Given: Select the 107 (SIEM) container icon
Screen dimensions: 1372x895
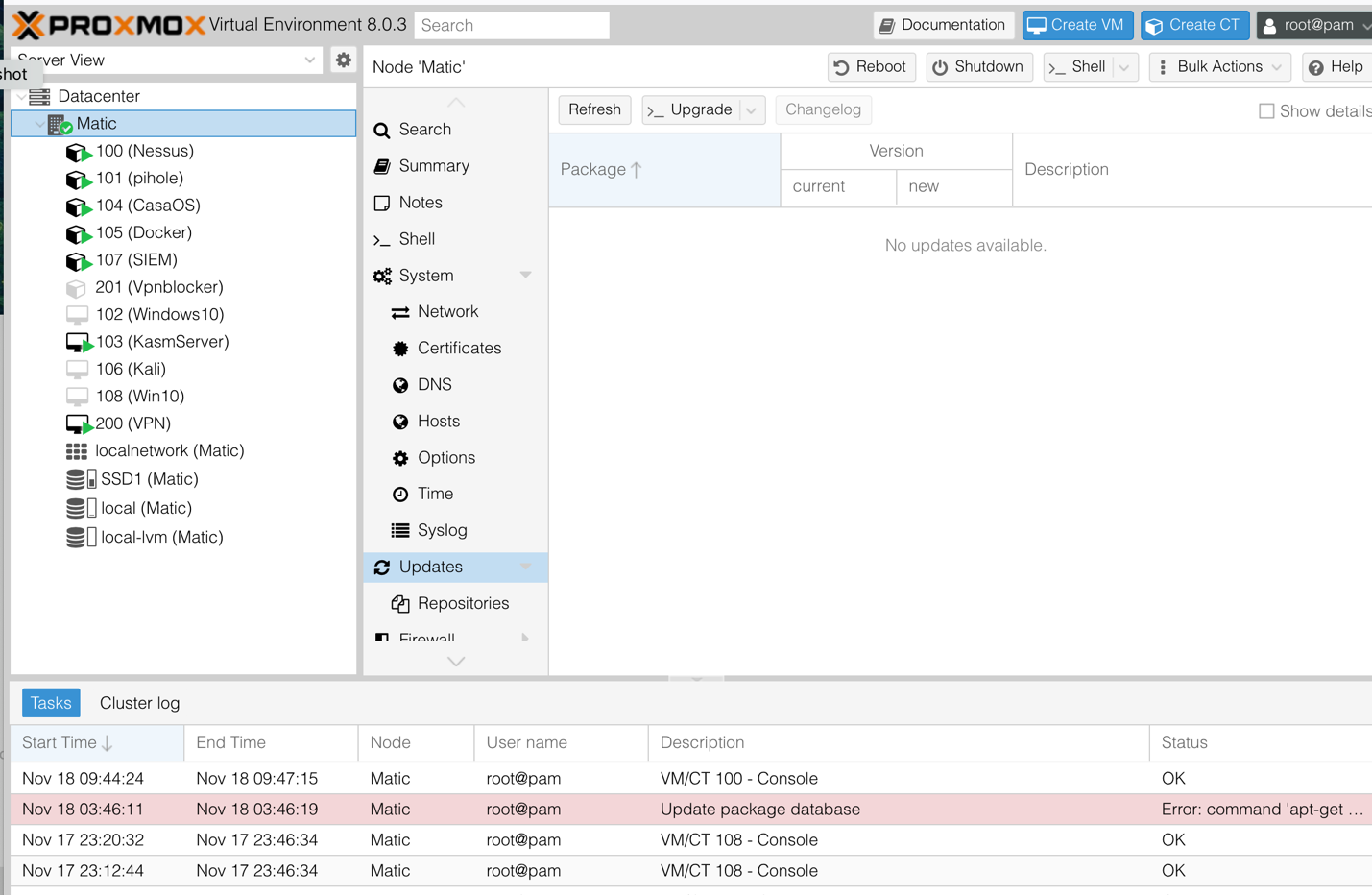Looking at the screenshot, I should [x=78, y=260].
